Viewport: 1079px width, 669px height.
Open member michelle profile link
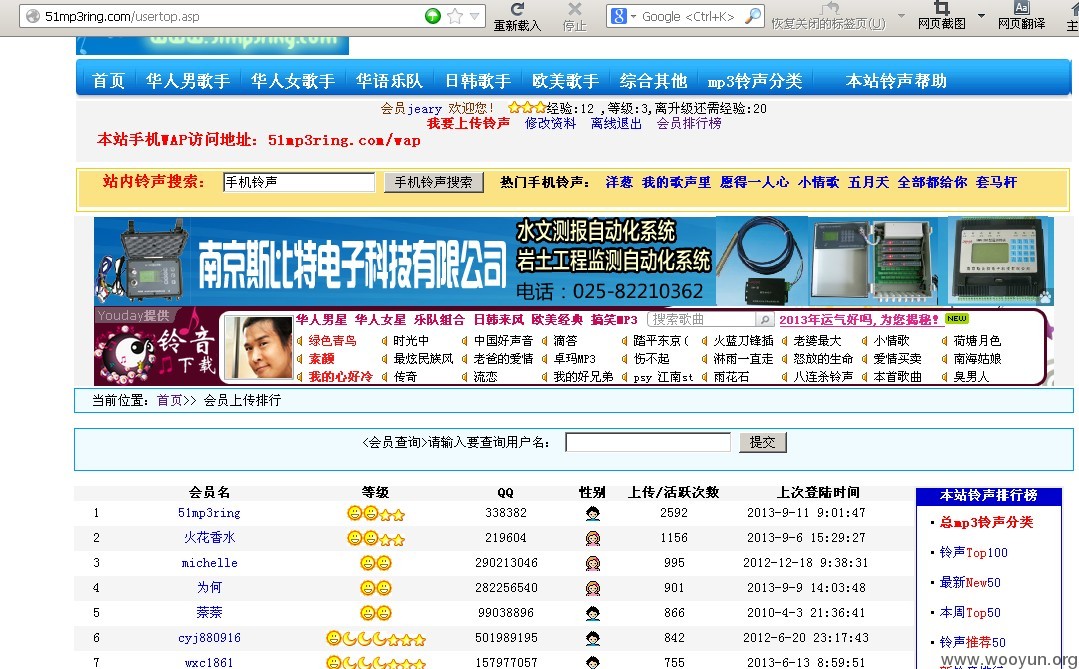[209, 563]
